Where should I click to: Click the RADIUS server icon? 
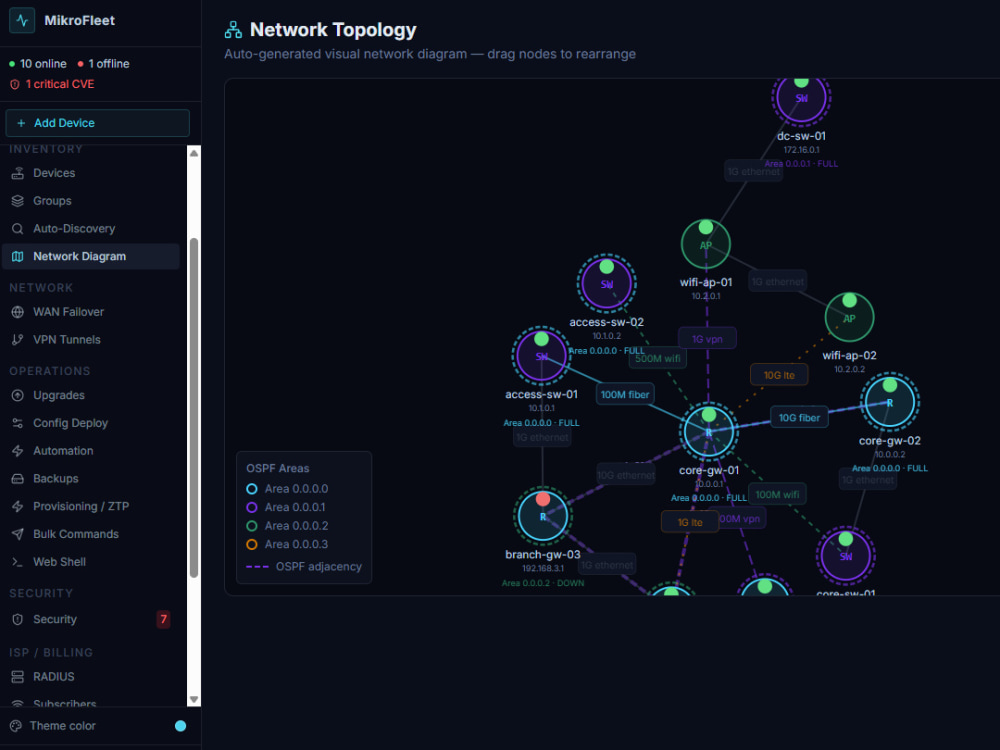[x=18, y=677]
